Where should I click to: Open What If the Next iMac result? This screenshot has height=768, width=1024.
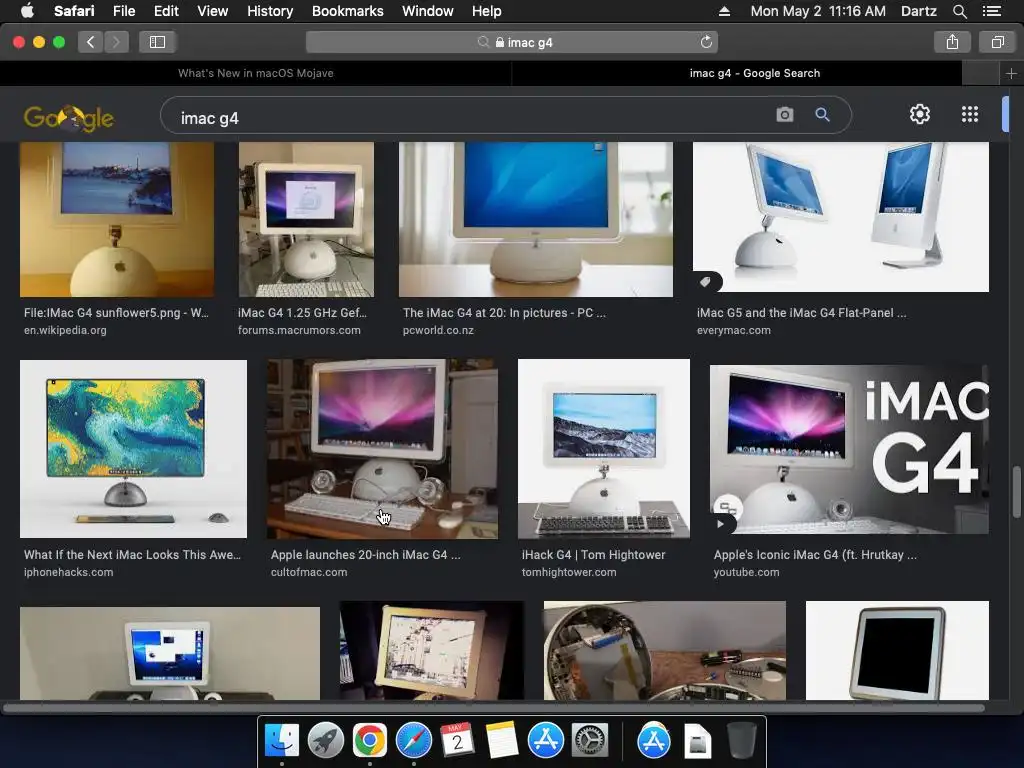(x=132, y=554)
